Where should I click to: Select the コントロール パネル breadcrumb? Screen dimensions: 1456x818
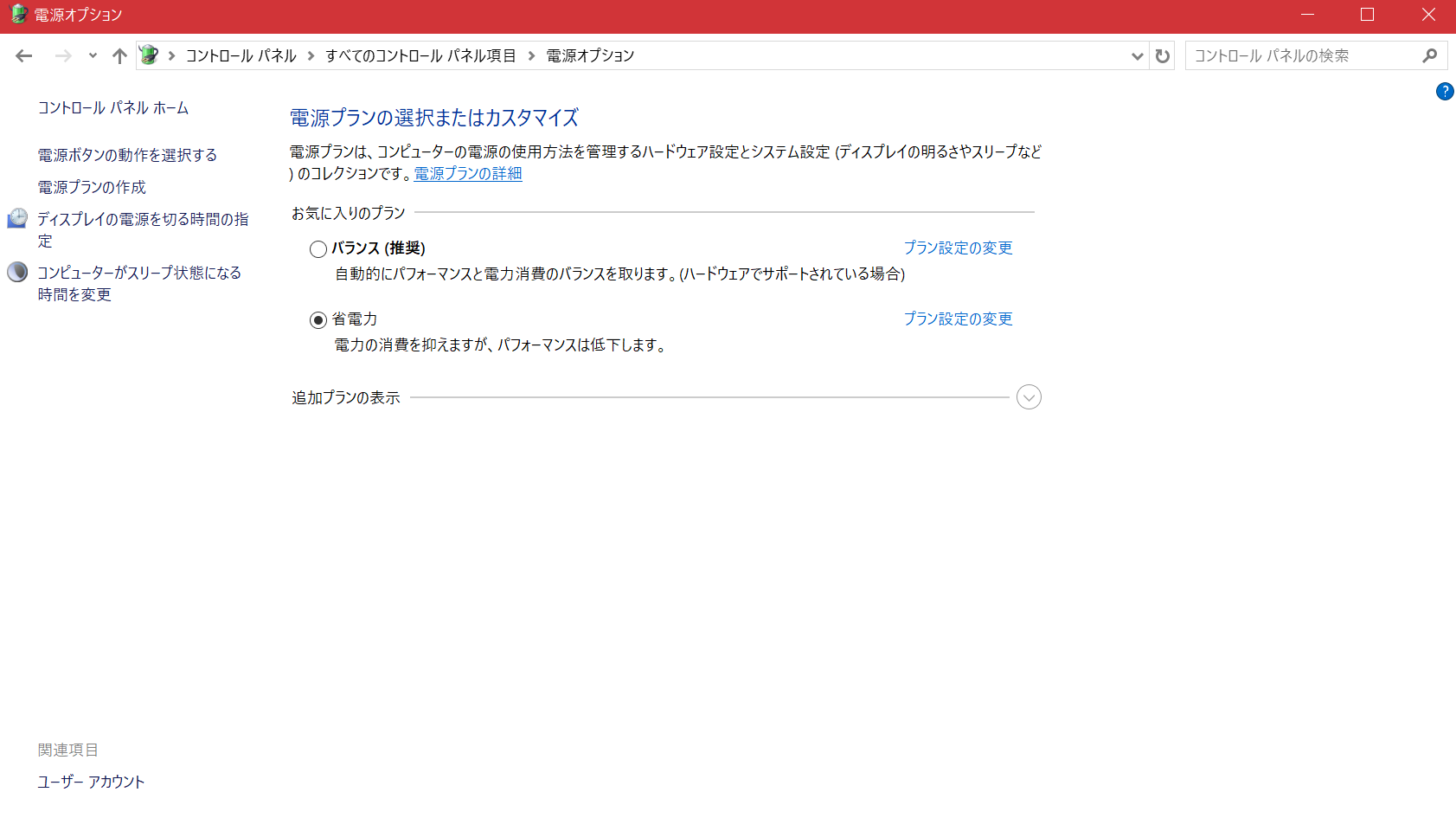click(x=241, y=56)
